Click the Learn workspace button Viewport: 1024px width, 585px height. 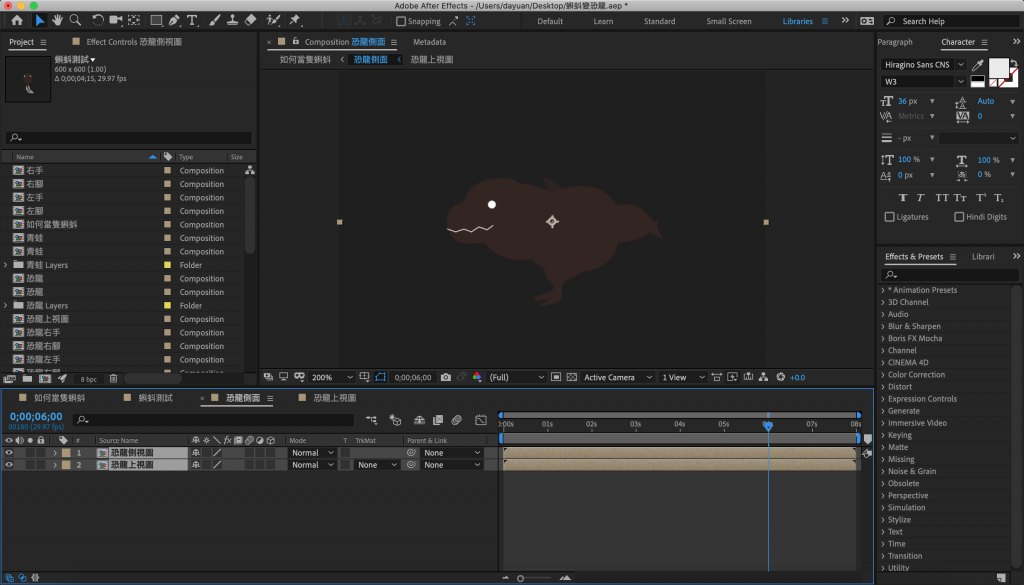pyautogui.click(x=603, y=21)
